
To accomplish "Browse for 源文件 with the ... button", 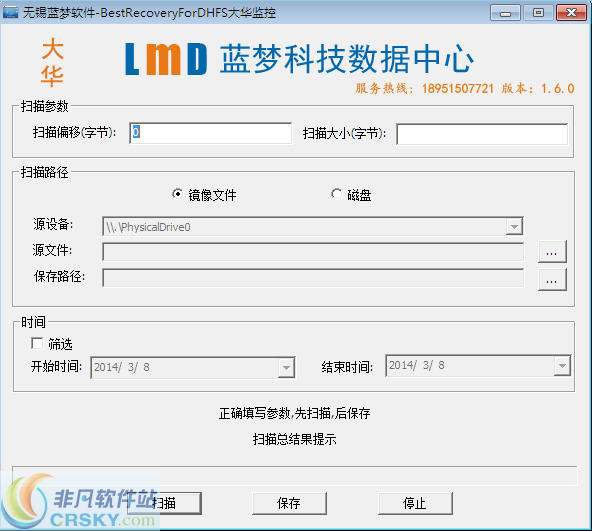I will (552, 251).
